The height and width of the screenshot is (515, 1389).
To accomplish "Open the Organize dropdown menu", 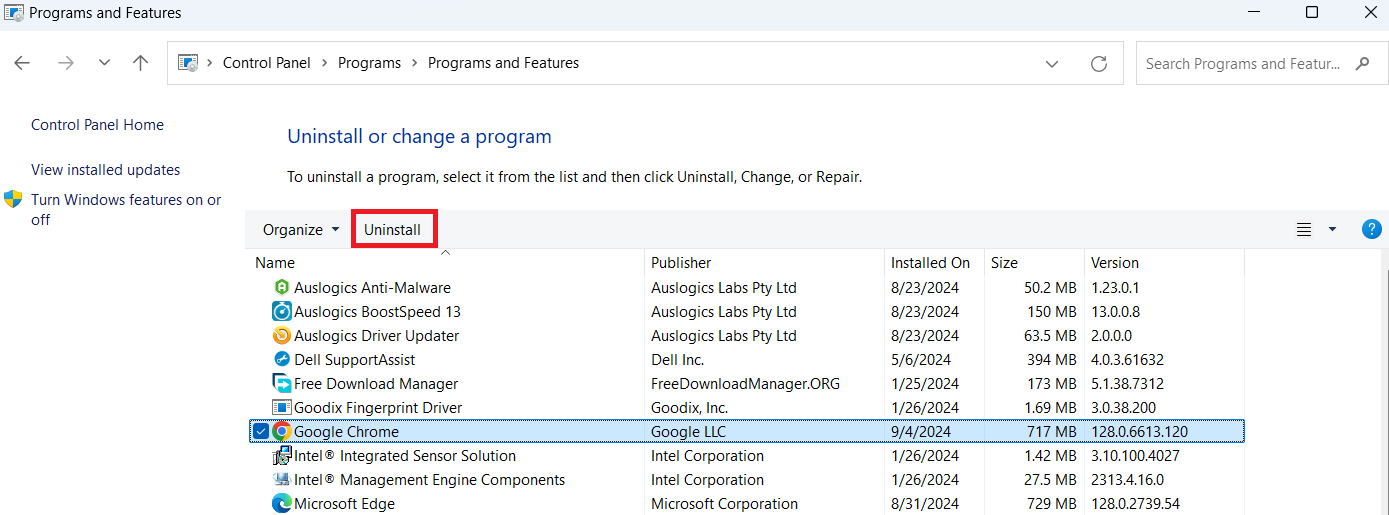I will click(x=301, y=230).
